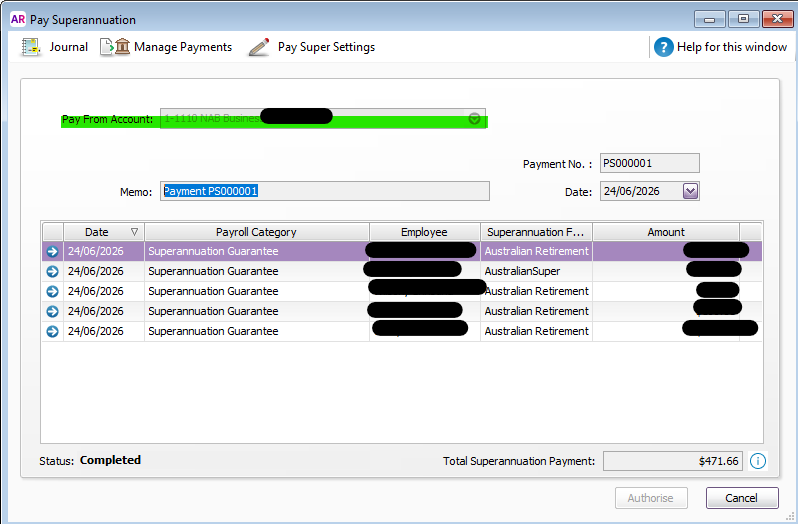Open the arrow icon for the AustralianSuper row

[x=52, y=271]
